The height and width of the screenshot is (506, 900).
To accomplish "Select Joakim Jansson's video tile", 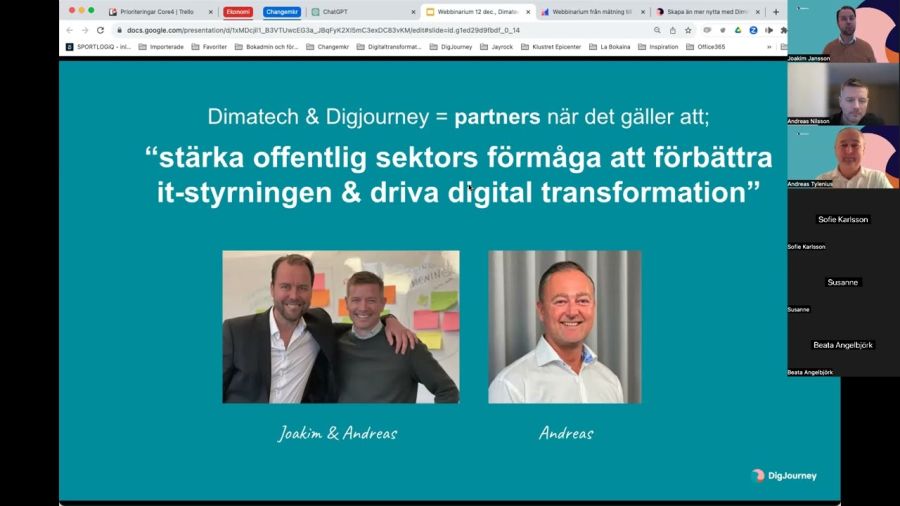I will (x=843, y=31).
